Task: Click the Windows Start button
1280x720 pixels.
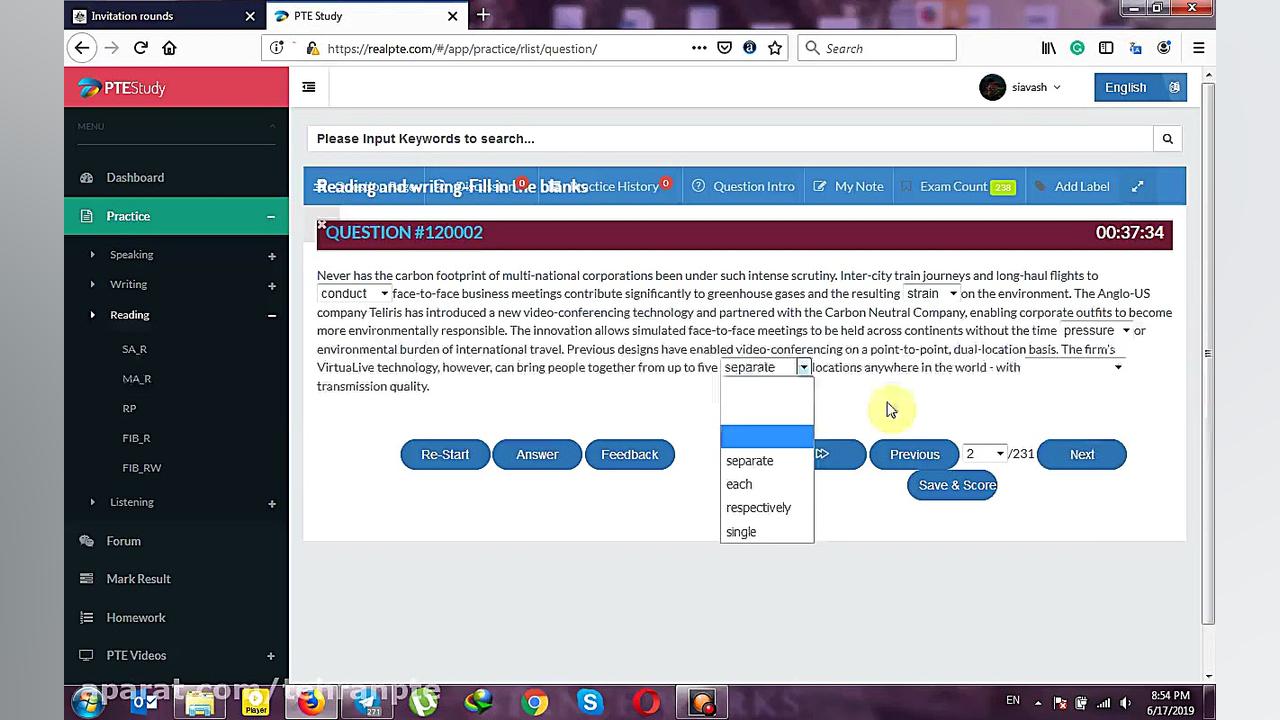Action: coord(87,702)
